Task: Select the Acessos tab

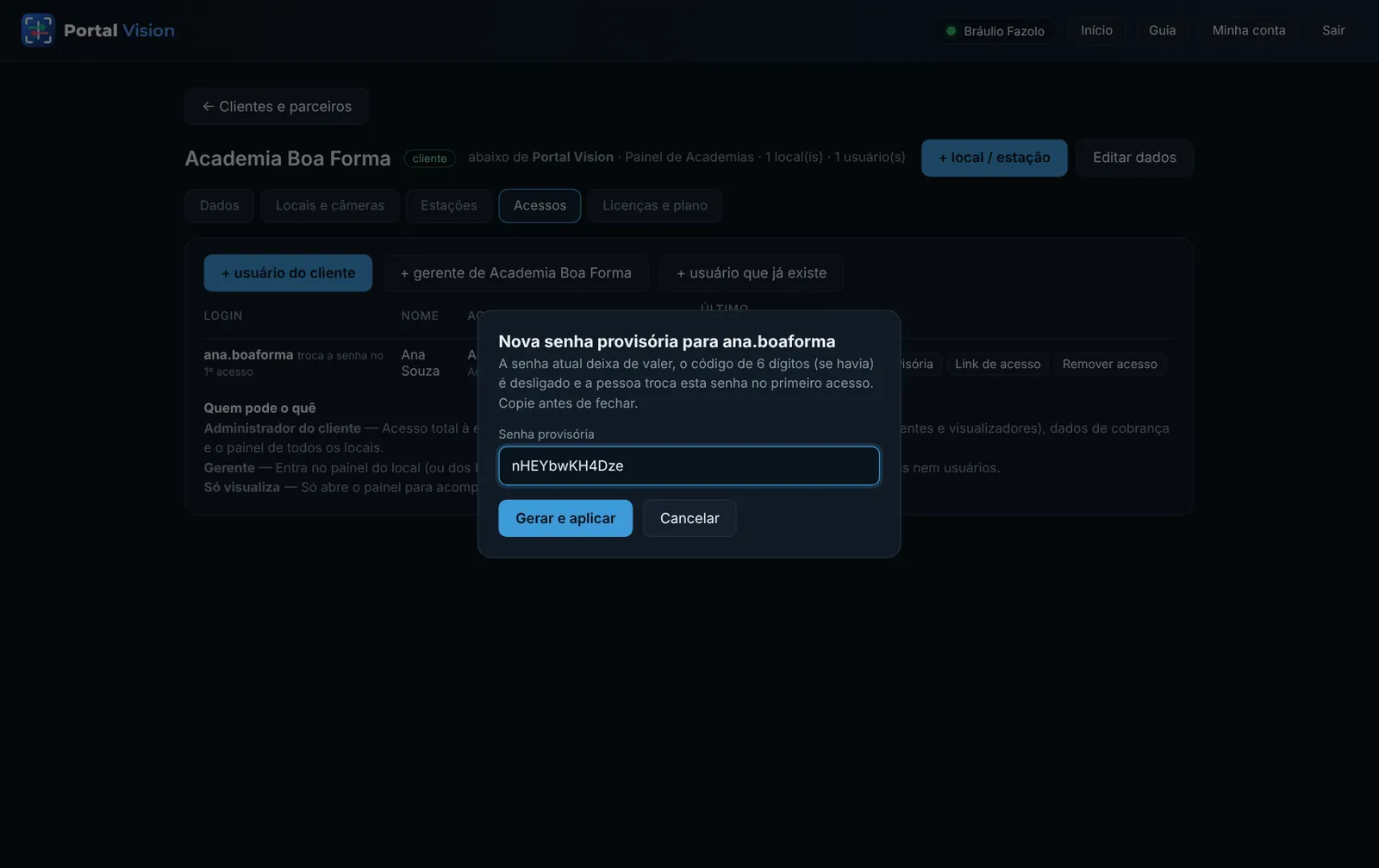Action: [540, 205]
